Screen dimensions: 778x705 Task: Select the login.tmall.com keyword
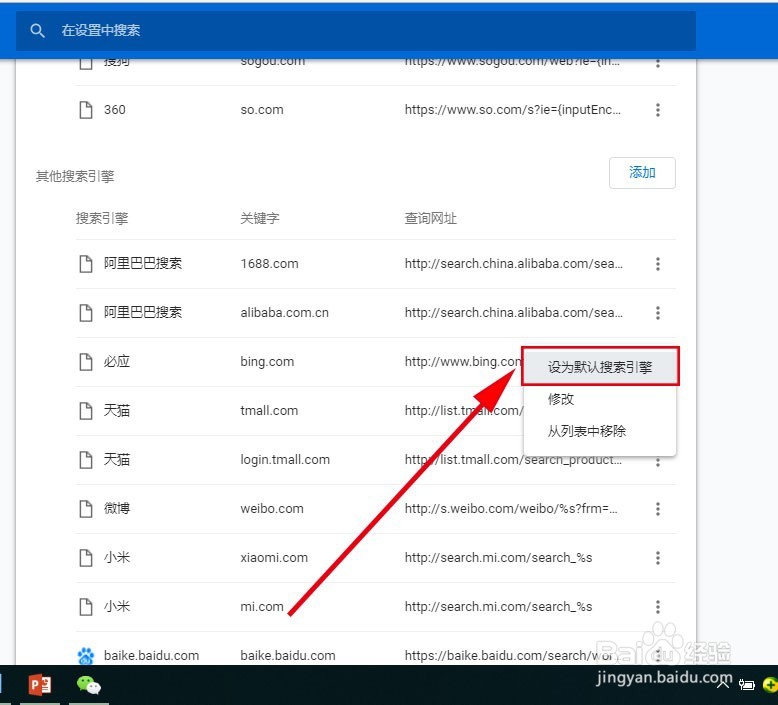[285, 460]
